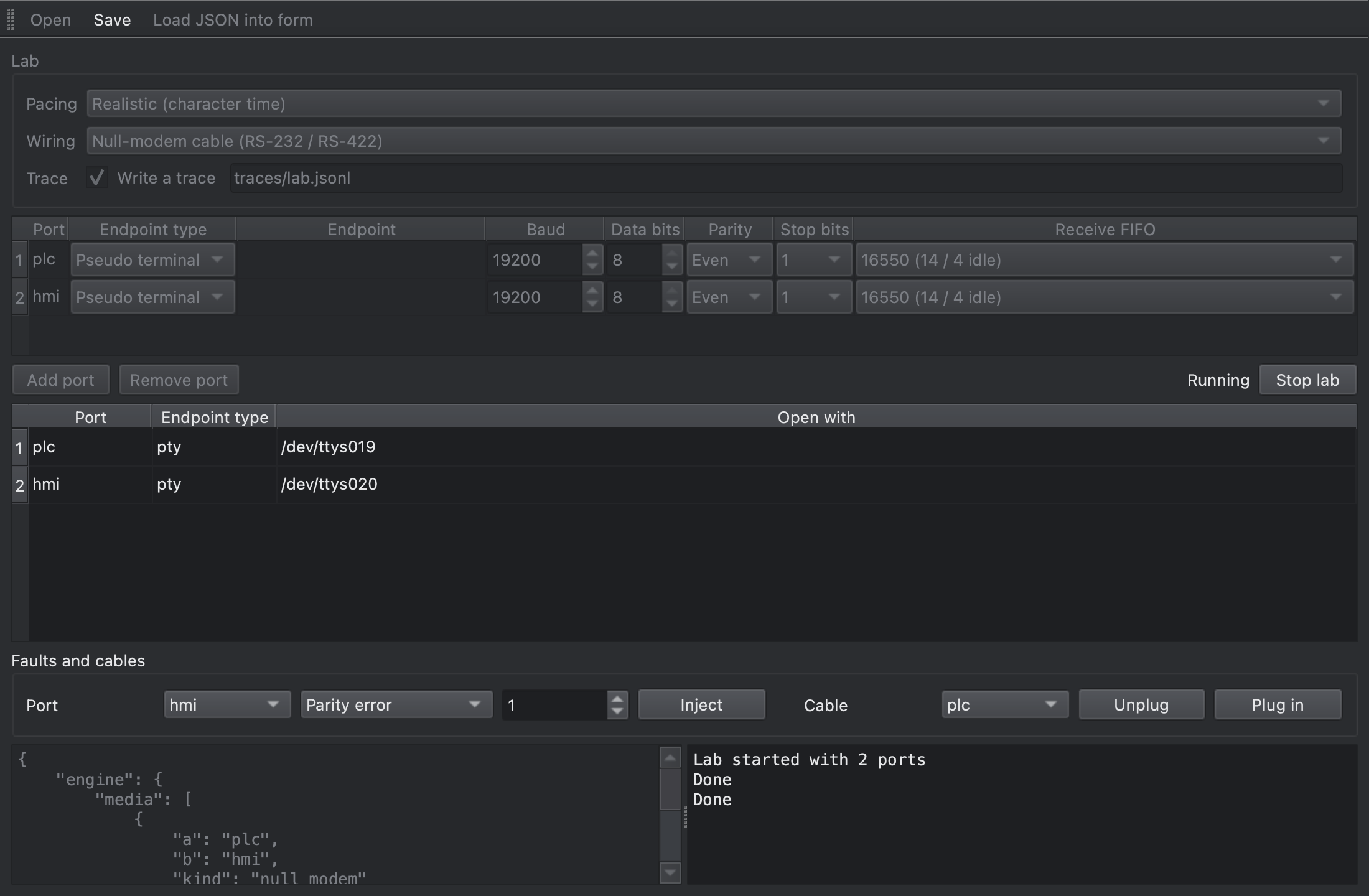1369x896 pixels.
Task: Open Endpoint type dropdown for hmi
Action: [152, 297]
